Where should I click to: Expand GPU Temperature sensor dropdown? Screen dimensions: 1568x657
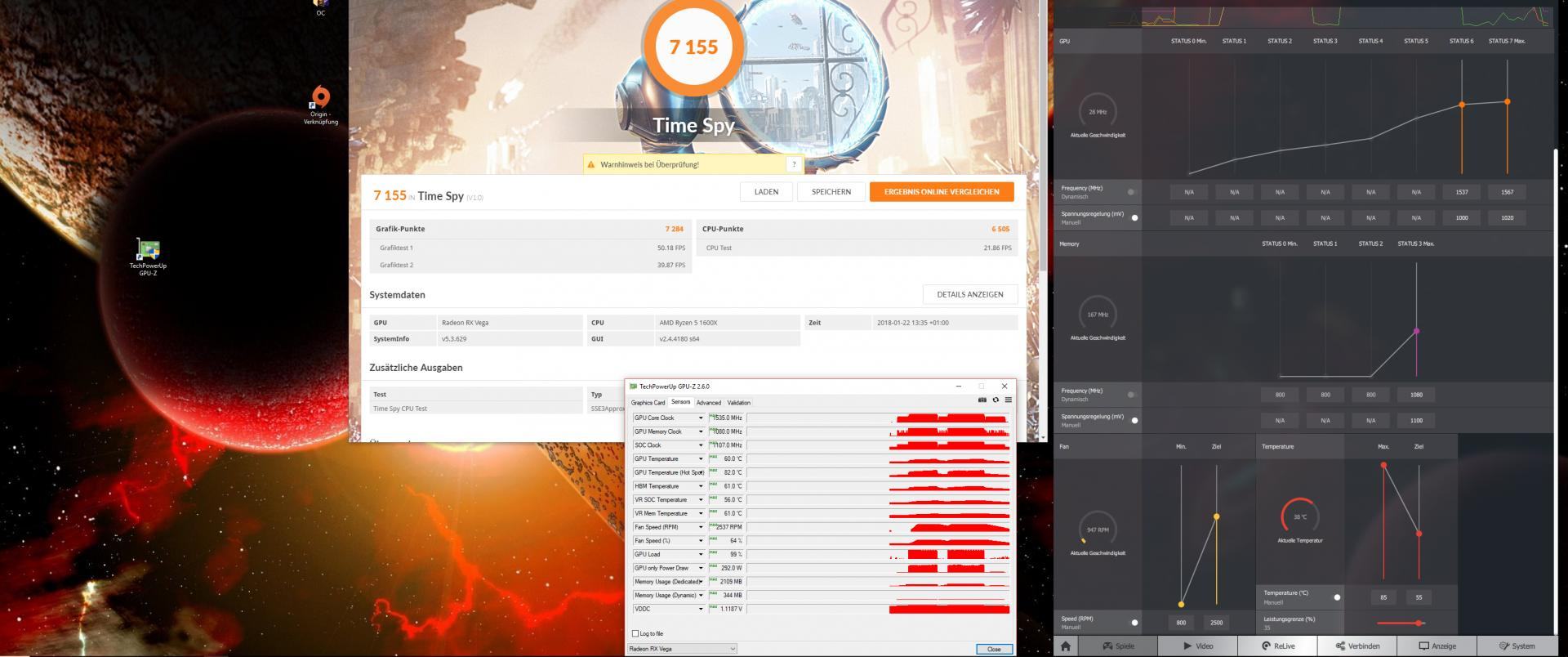[700, 458]
